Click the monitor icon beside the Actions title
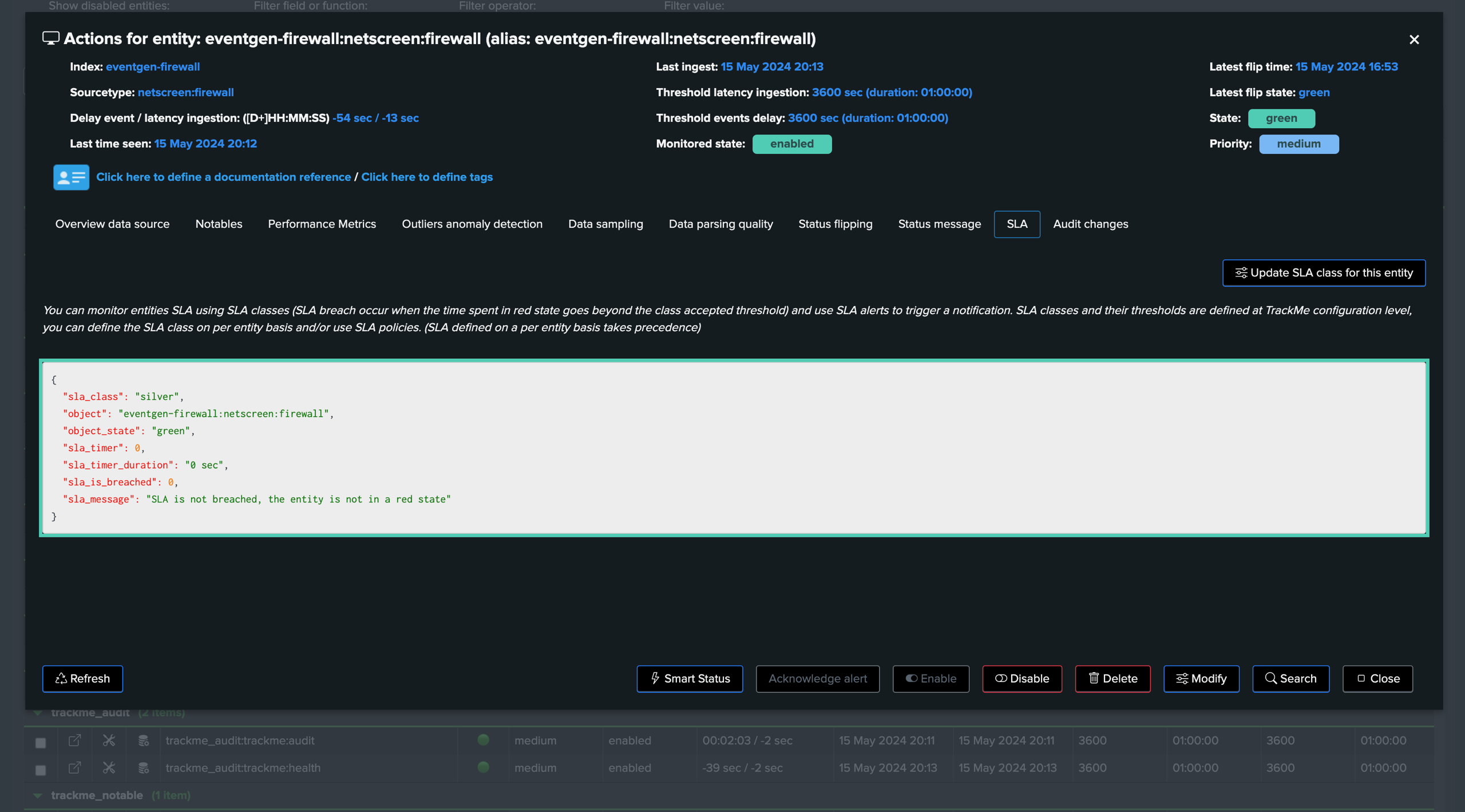The image size is (1465, 812). (50, 38)
